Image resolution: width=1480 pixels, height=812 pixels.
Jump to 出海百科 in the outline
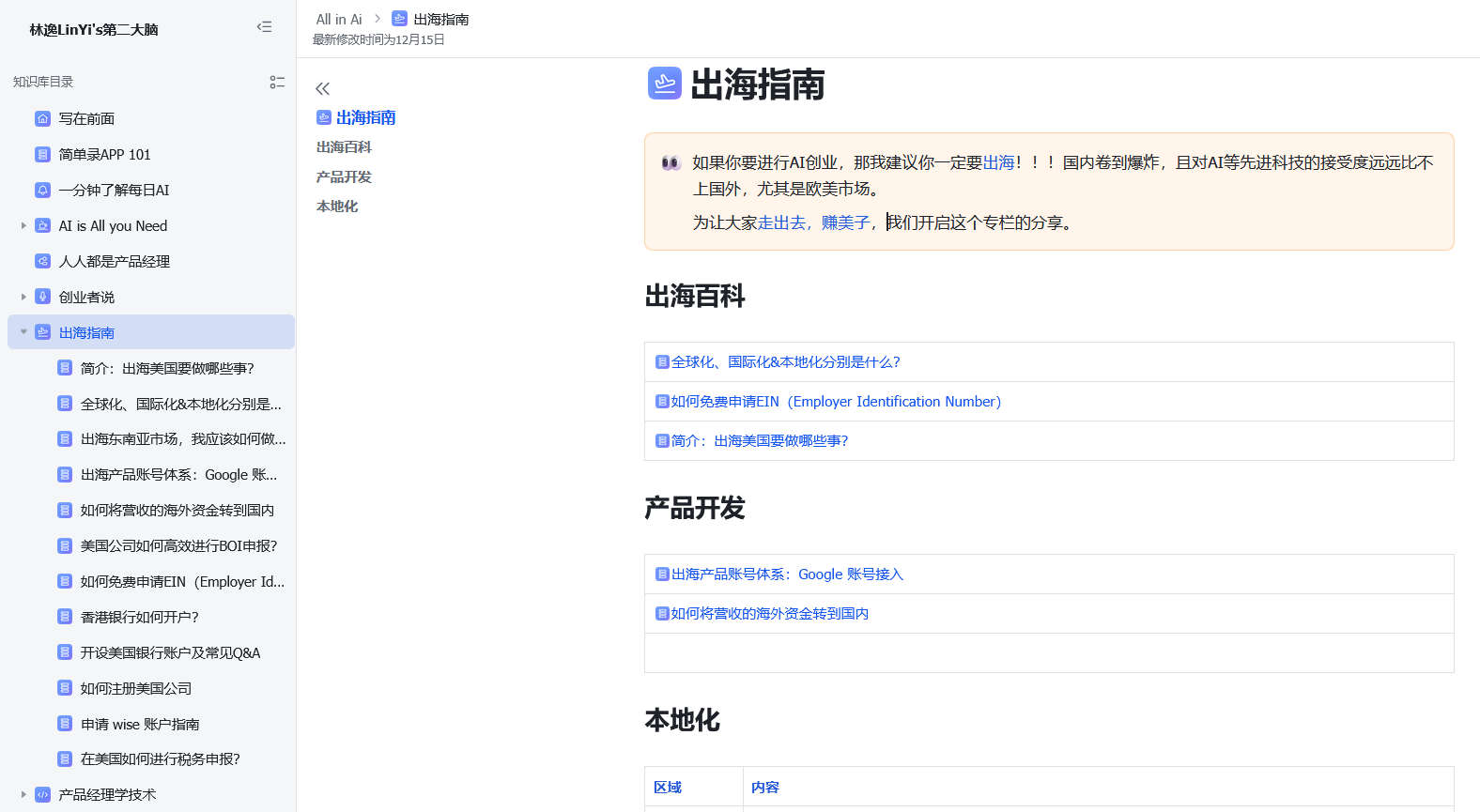[344, 147]
